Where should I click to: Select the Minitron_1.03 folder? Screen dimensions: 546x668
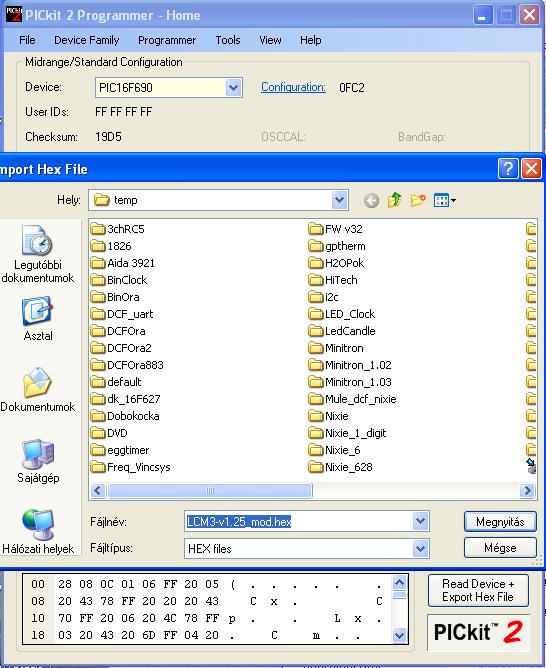coord(350,382)
